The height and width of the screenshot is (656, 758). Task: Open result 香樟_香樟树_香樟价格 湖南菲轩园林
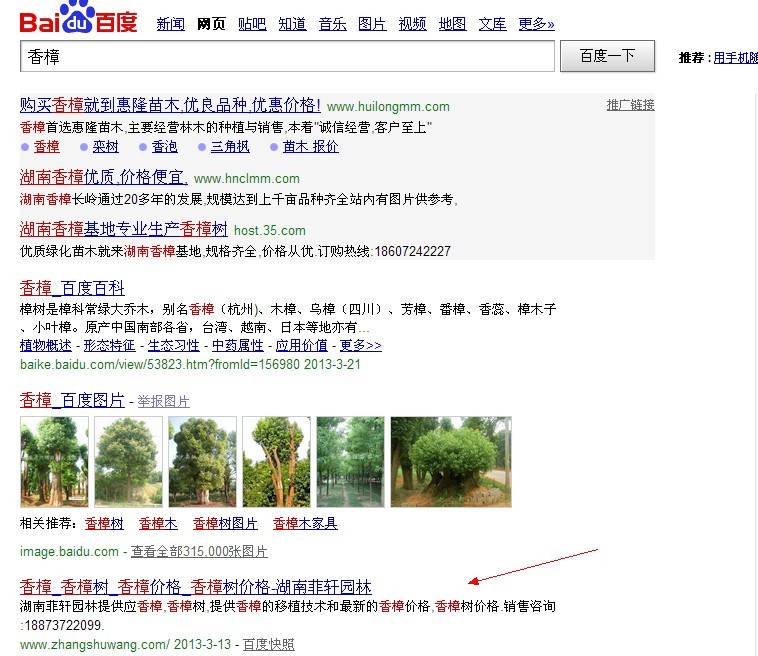pyautogui.click(x=196, y=587)
